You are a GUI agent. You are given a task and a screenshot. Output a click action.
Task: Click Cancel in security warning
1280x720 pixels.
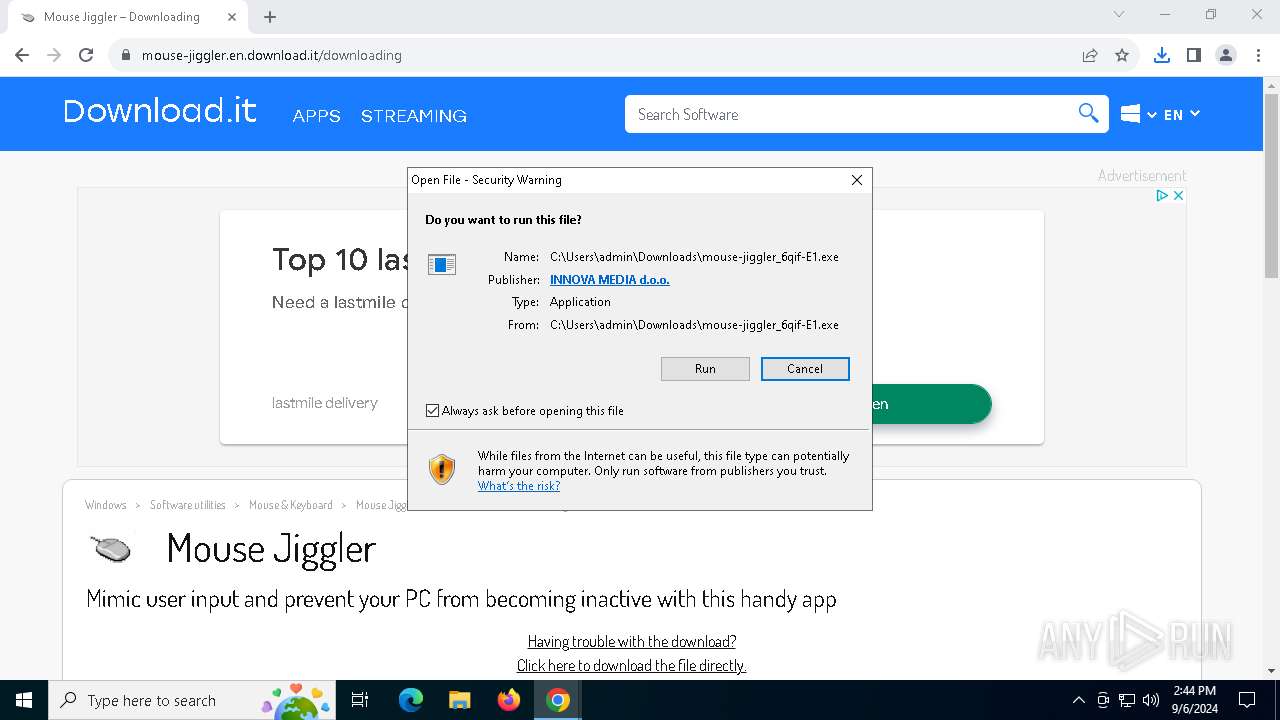[x=805, y=369]
